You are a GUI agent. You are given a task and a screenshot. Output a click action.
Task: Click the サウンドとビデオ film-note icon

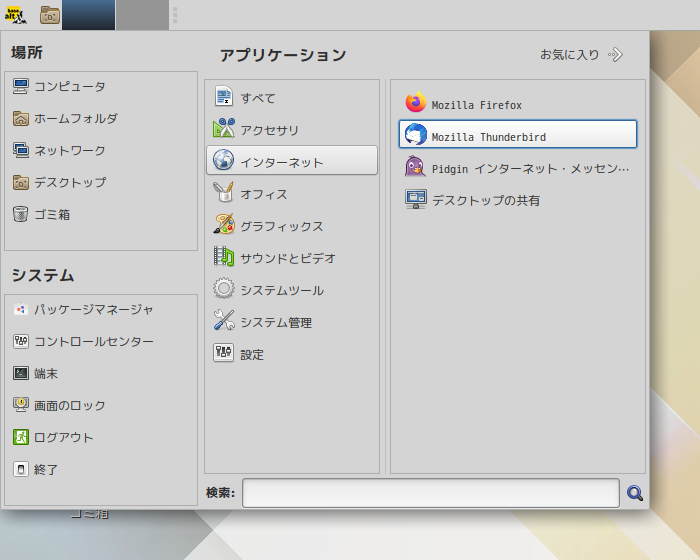(x=224, y=256)
